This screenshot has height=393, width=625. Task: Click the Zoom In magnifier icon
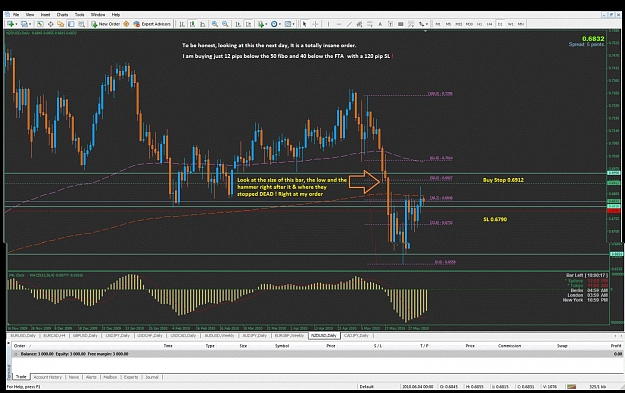214,24
